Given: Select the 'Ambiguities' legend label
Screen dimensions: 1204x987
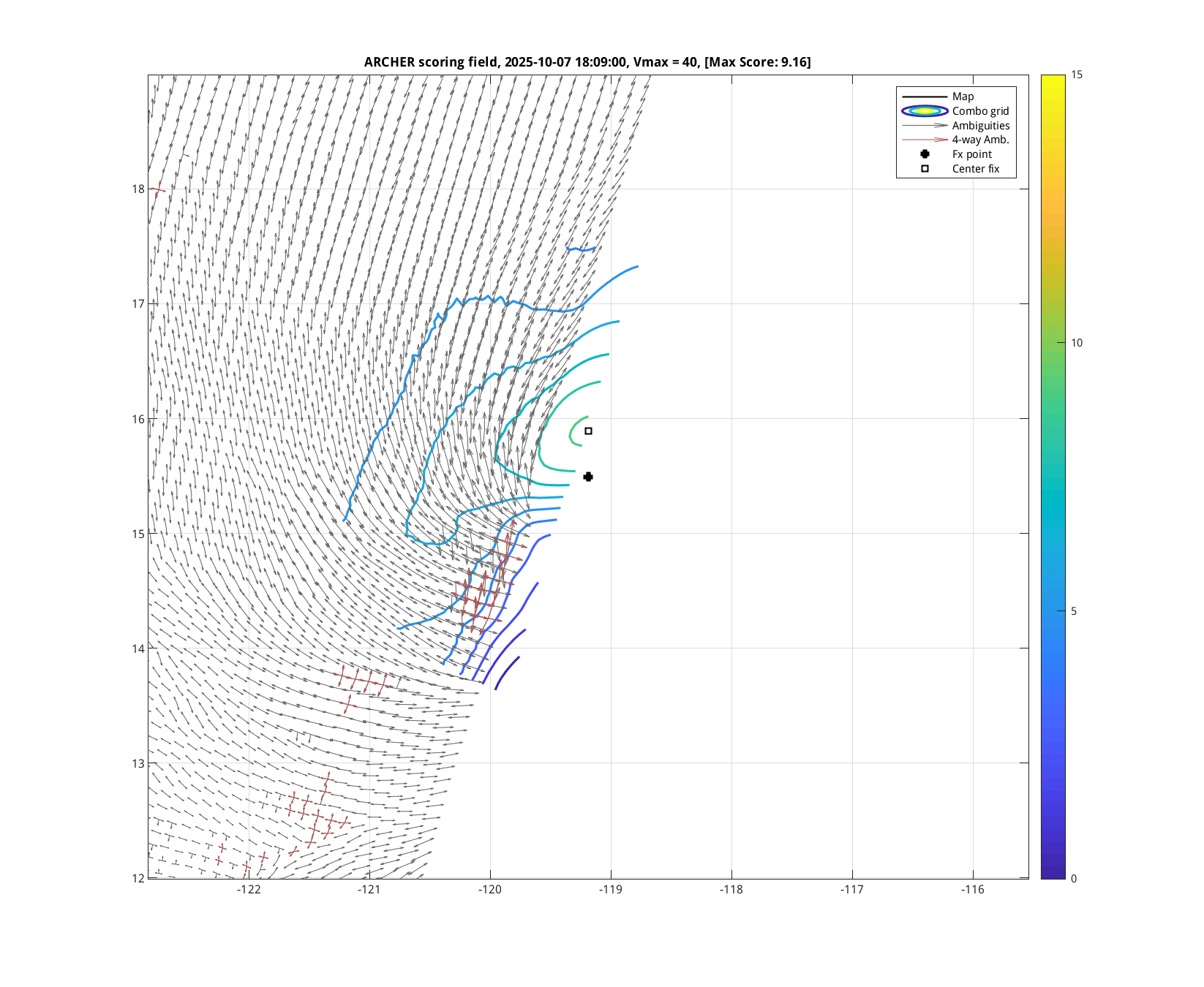Looking at the screenshot, I should click(980, 126).
